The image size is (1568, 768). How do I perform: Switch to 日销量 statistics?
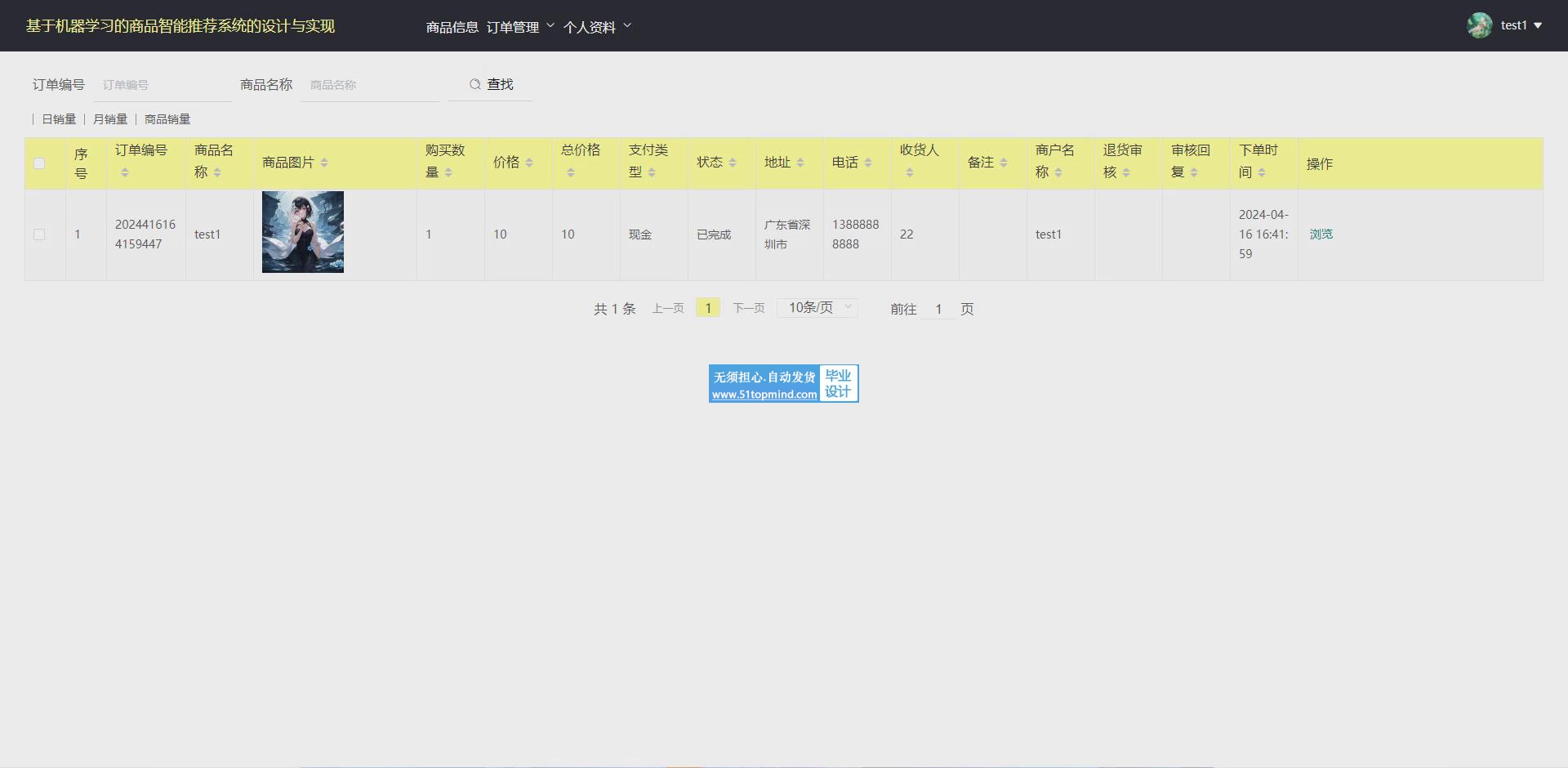(x=59, y=119)
